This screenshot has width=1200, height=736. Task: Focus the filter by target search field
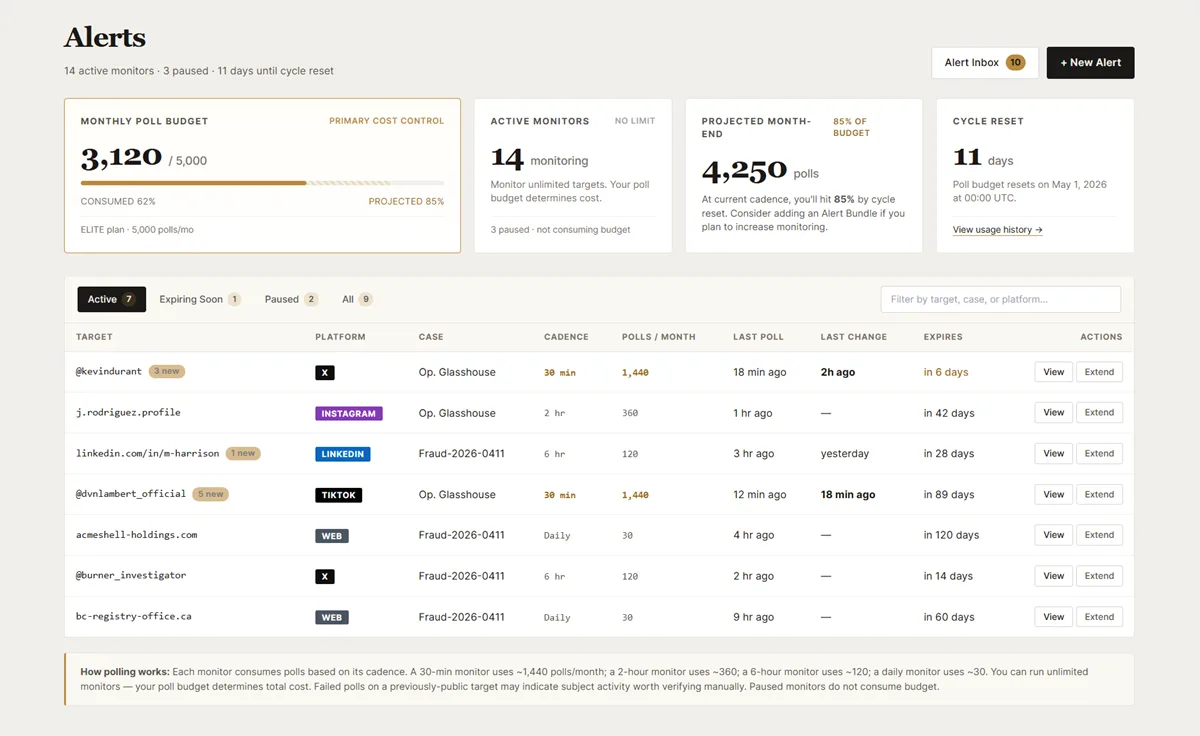point(1000,299)
